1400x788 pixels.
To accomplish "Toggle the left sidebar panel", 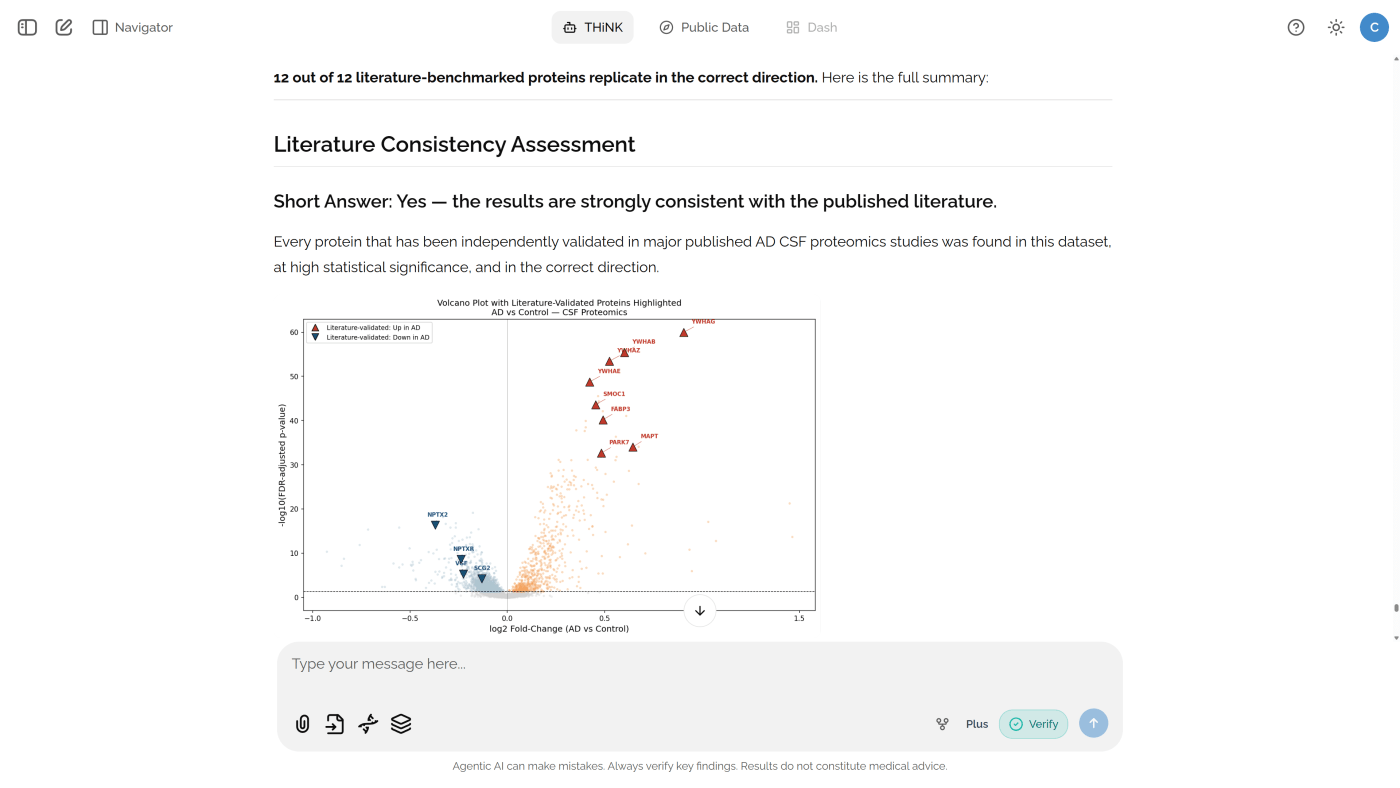I will click(26, 26).
